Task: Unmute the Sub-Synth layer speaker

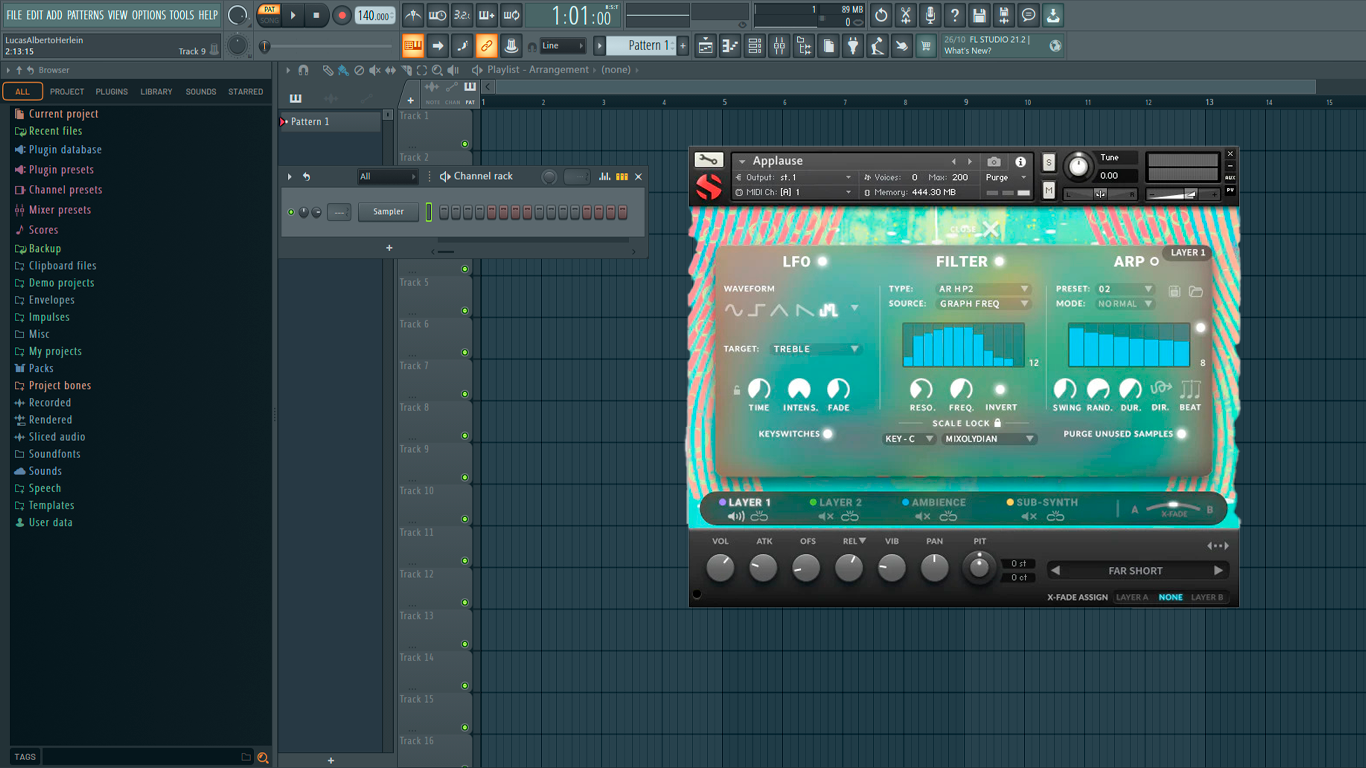Action: [1028, 516]
